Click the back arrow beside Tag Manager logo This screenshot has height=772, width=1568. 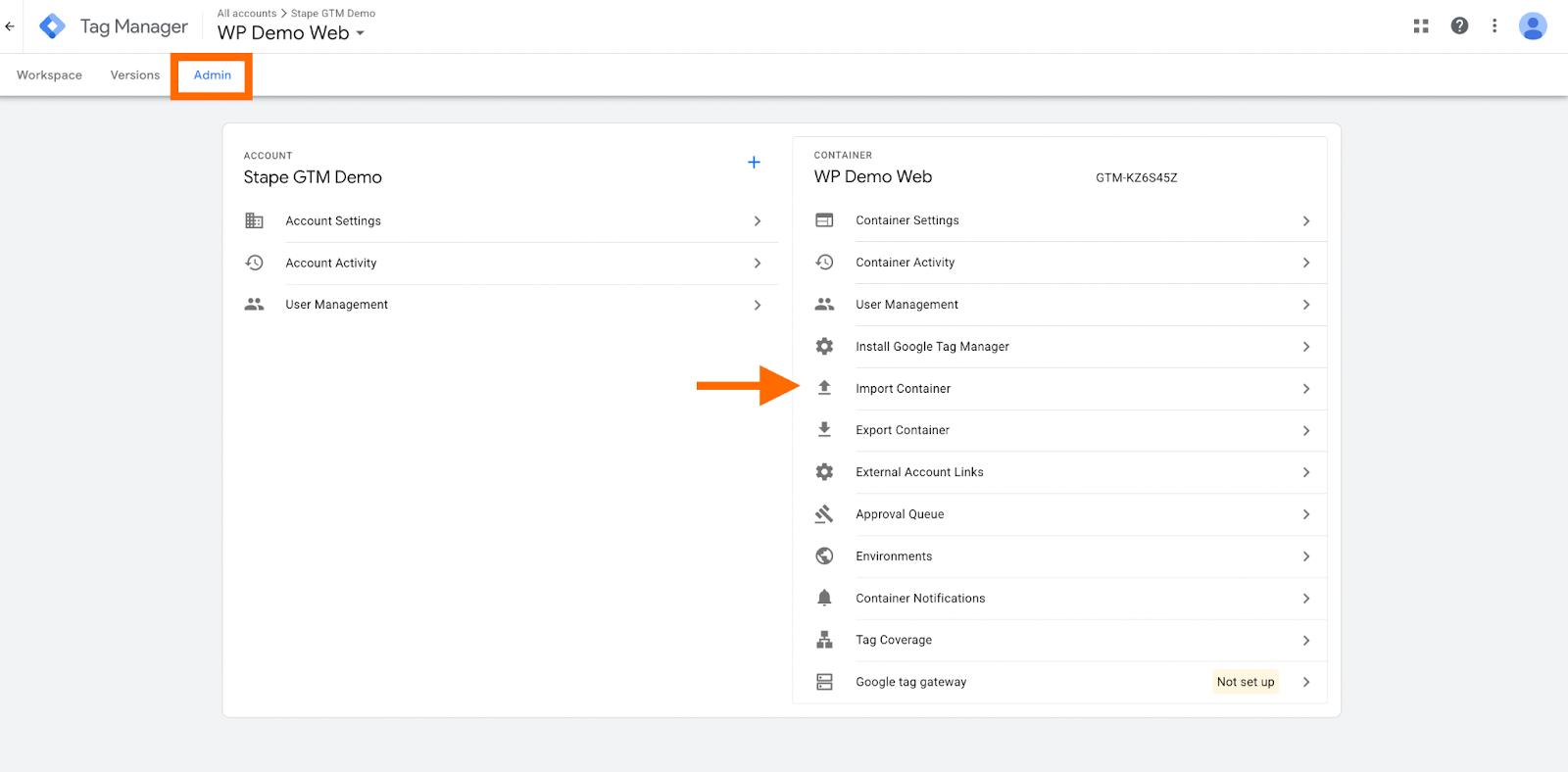point(10,26)
